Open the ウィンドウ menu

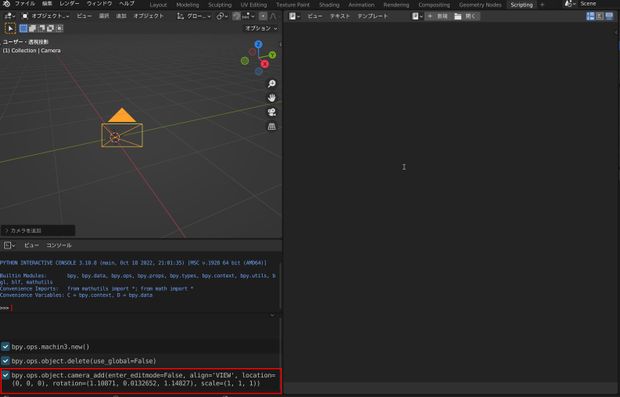(99, 4)
